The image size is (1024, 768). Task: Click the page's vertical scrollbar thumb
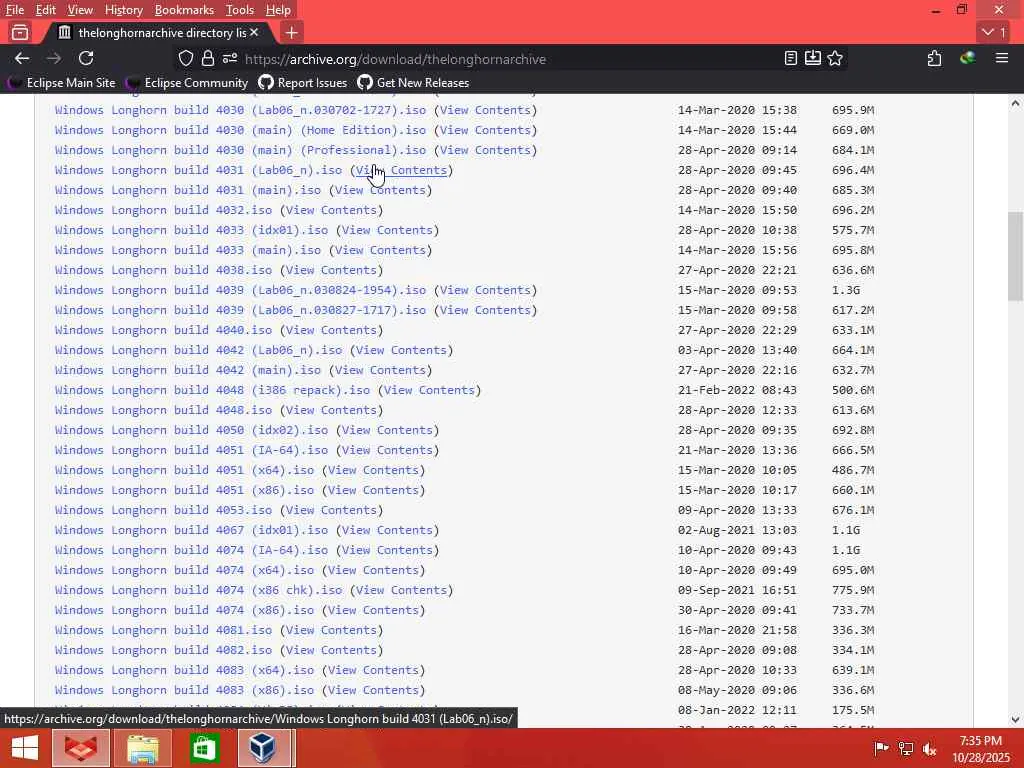1015,255
